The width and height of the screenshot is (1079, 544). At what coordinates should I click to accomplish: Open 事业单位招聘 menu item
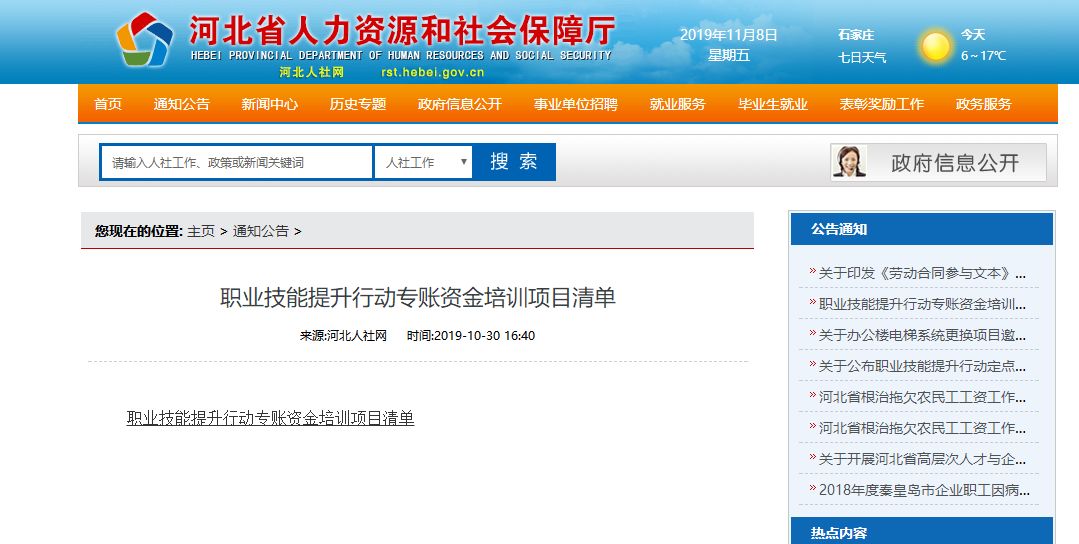pyautogui.click(x=575, y=104)
